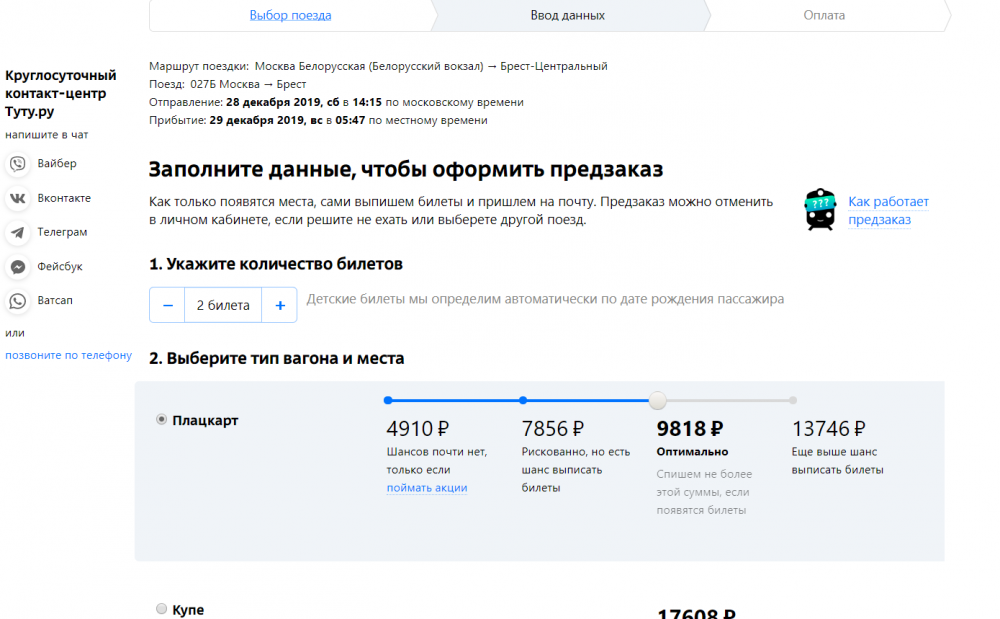Image resolution: width=1000 pixels, height=619 pixels.
Task: Click the позвоните по телефону link
Action: [68, 355]
